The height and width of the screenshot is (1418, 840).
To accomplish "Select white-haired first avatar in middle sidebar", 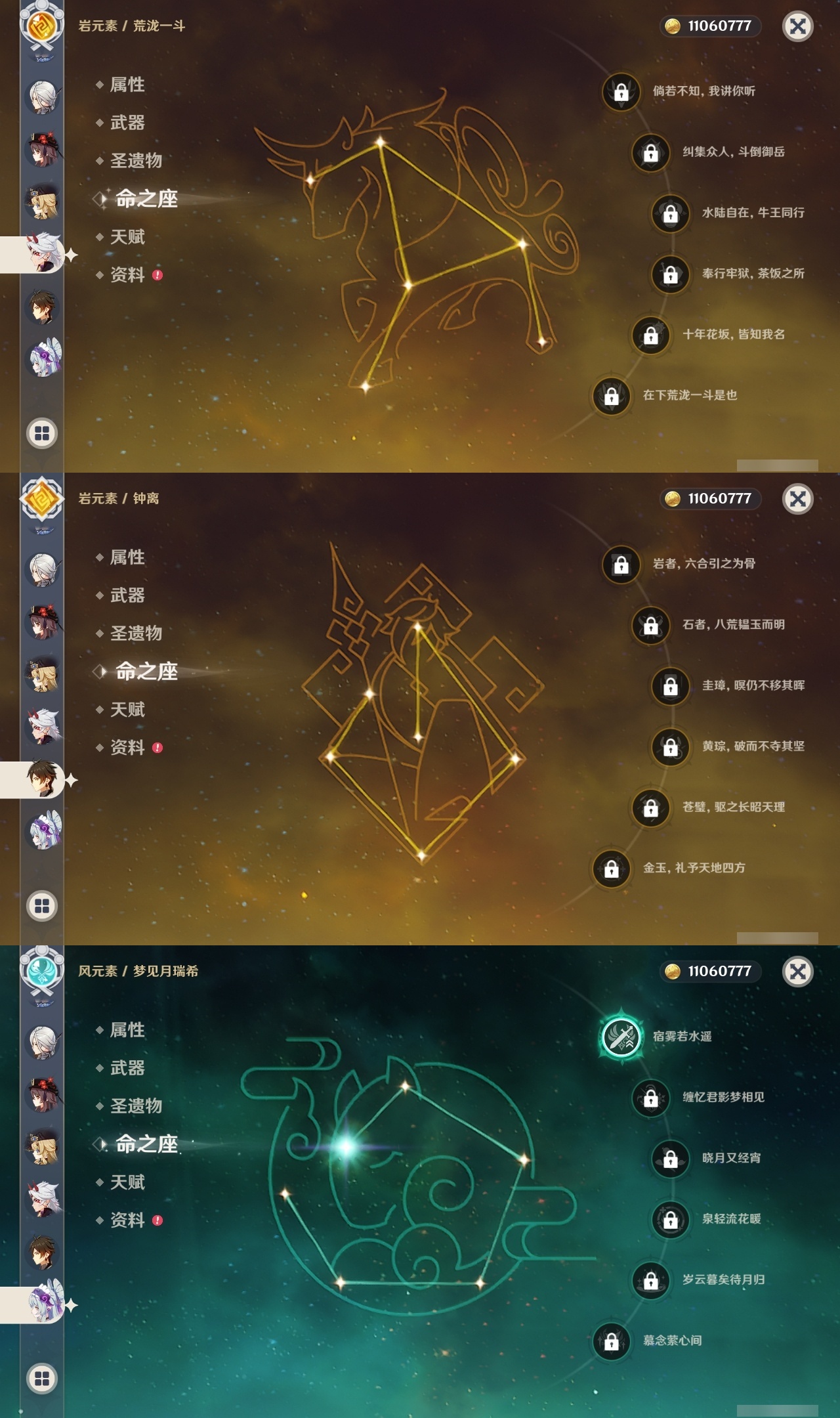I will [43, 569].
